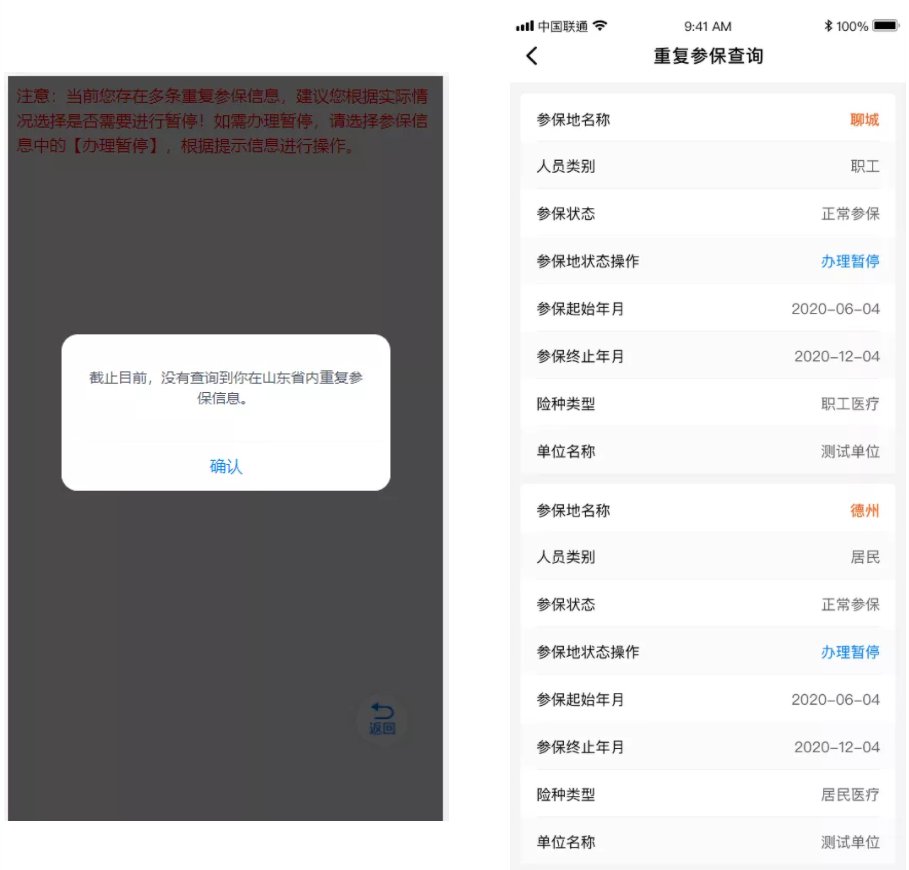Click the dialog message about 山东省内重复参保
This screenshot has width=909, height=870.
tap(226, 387)
